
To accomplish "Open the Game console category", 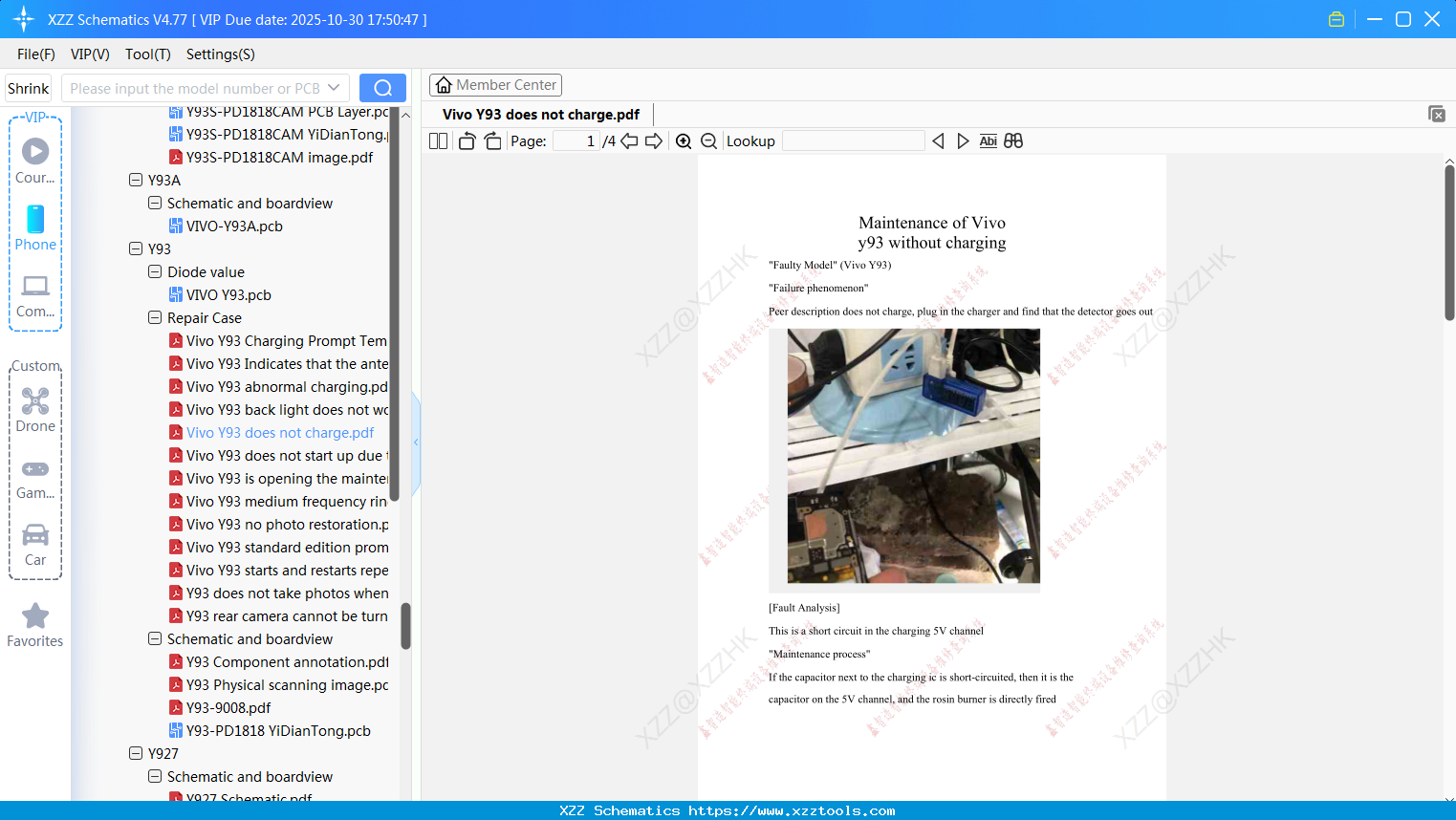I will [x=35, y=479].
